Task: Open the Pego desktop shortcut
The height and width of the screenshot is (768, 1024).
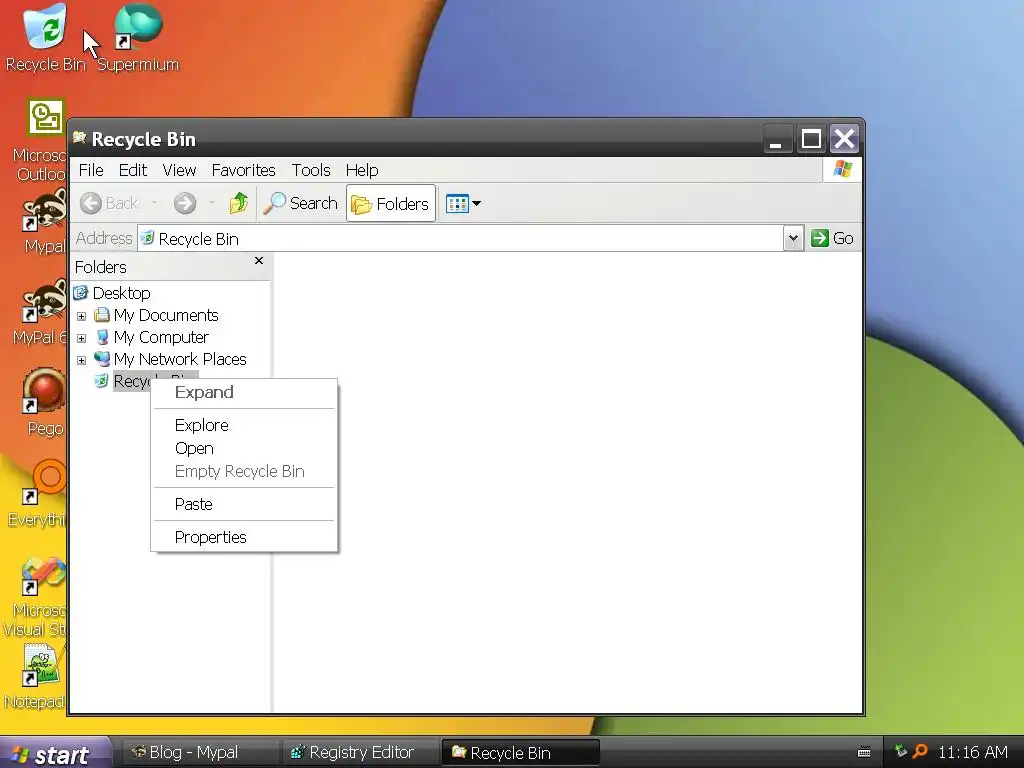Action: pyautogui.click(x=44, y=404)
